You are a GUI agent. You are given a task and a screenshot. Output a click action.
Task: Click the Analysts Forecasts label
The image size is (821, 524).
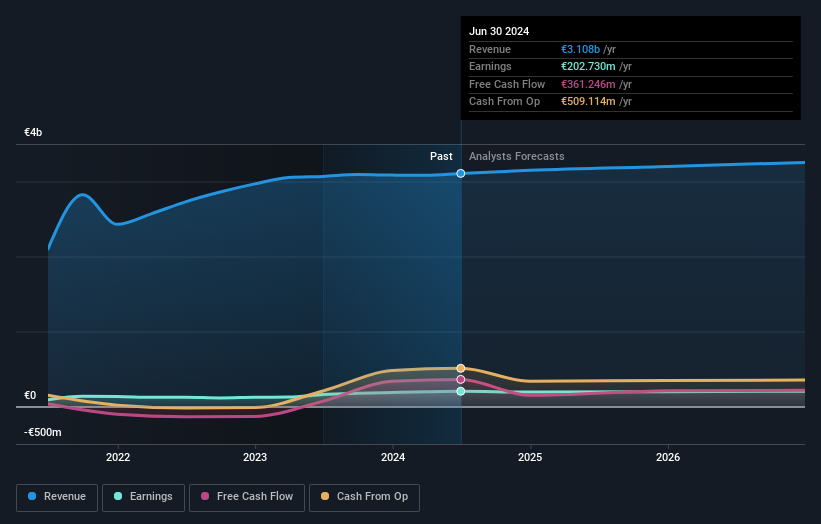(x=516, y=157)
